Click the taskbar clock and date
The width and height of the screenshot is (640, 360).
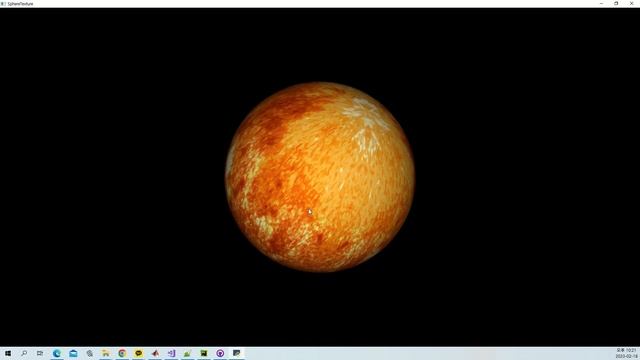[626, 353]
